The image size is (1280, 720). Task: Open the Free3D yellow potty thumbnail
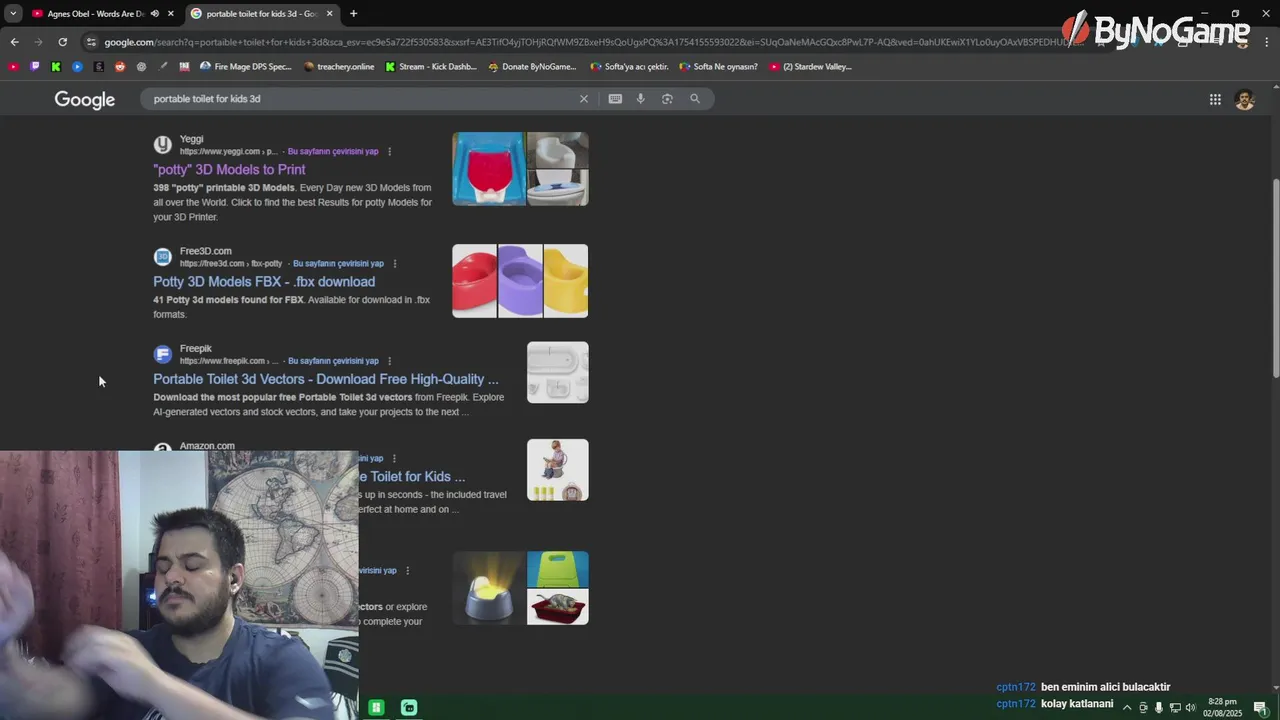pyautogui.click(x=566, y=281)
